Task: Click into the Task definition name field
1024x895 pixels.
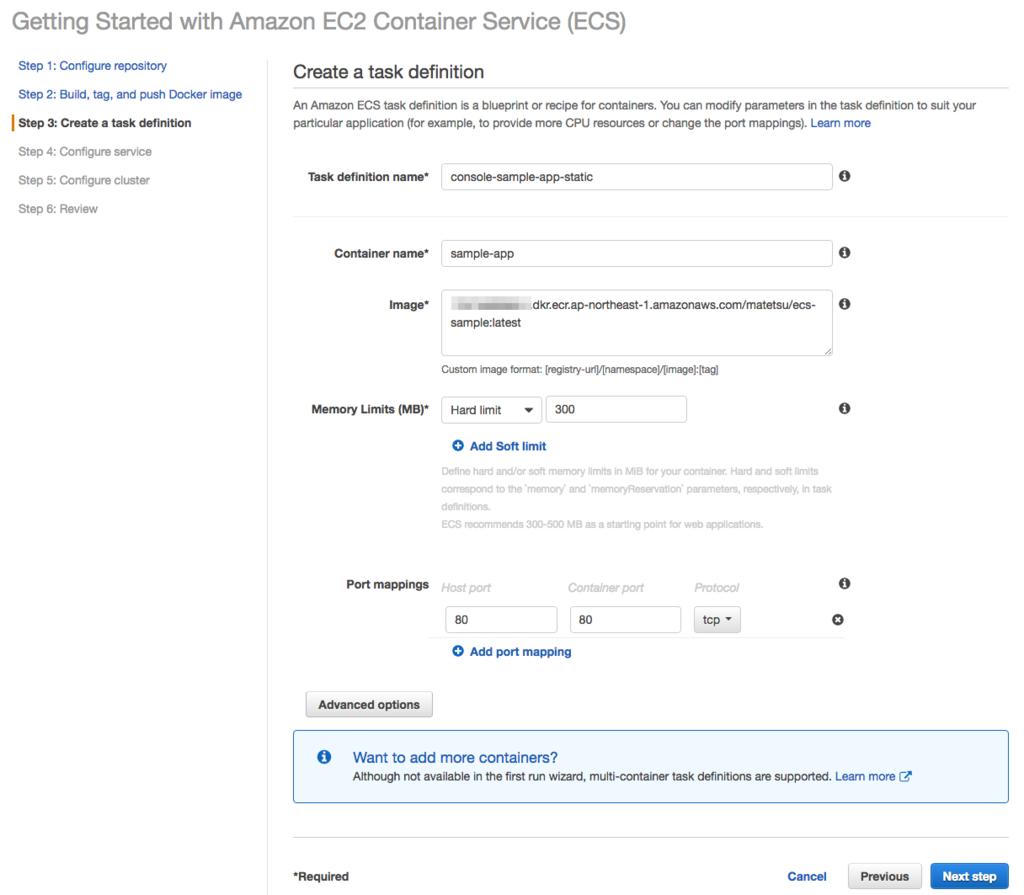Action: 636,177
